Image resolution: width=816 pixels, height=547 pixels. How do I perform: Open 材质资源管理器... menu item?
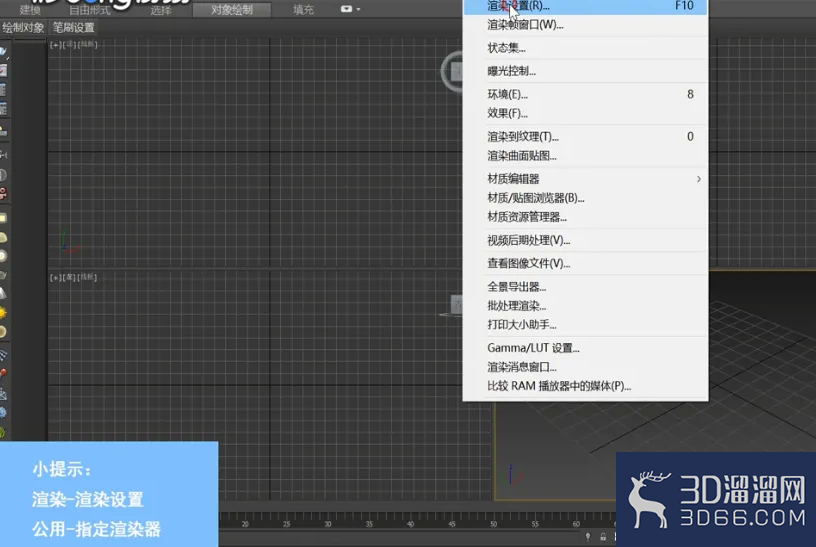tap(585, 217)
